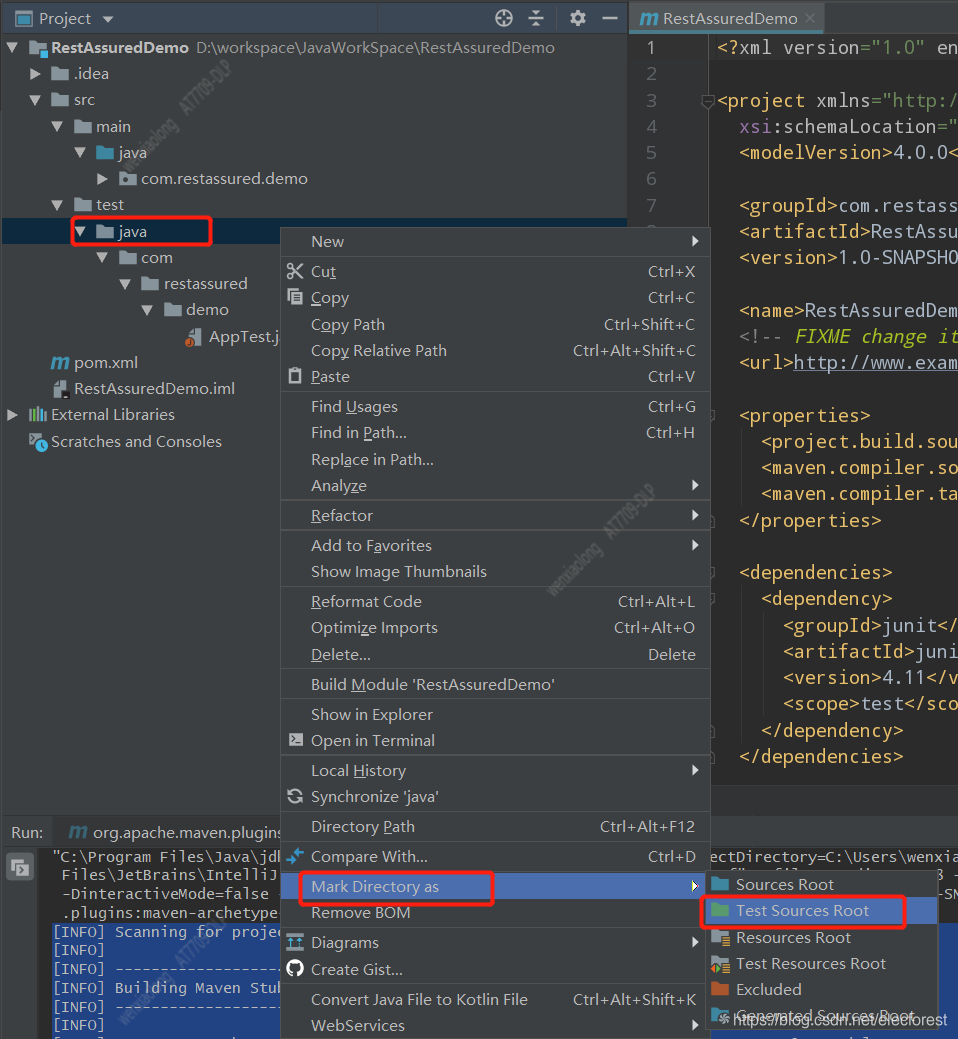Collapse the main folder arrow
The image size is (958, 1039).
tap(58, 127)
